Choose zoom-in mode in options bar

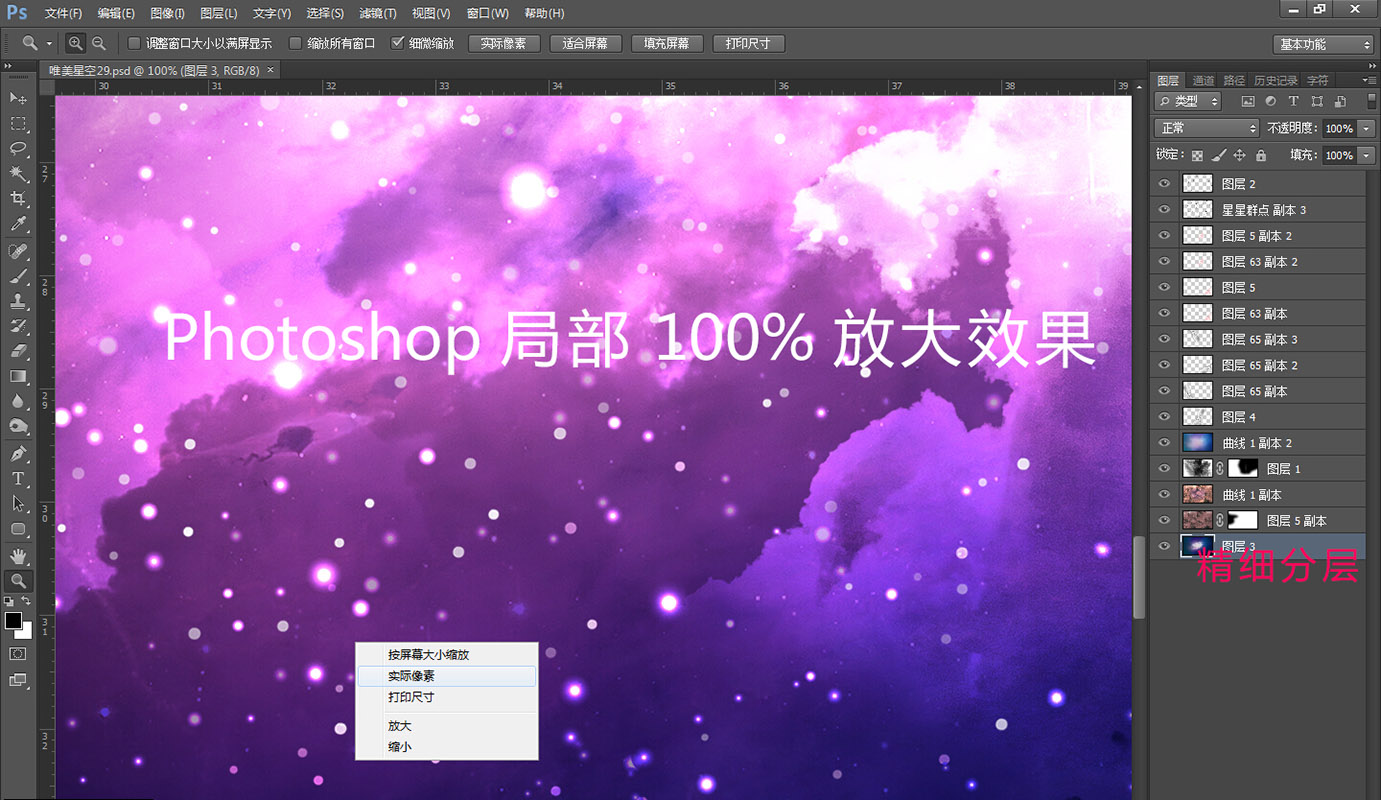coord(76,43)
